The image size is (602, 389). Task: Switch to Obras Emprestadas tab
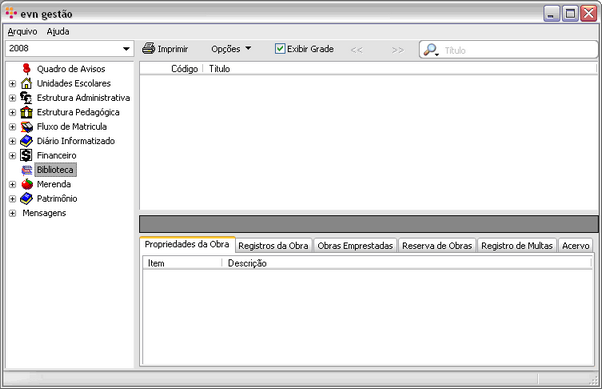click(355, 246)
